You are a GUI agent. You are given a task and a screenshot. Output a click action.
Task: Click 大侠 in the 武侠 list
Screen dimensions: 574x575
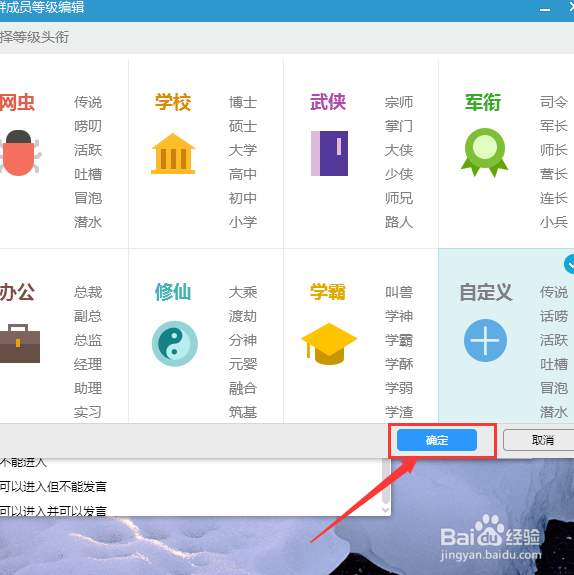coord(399,150)
